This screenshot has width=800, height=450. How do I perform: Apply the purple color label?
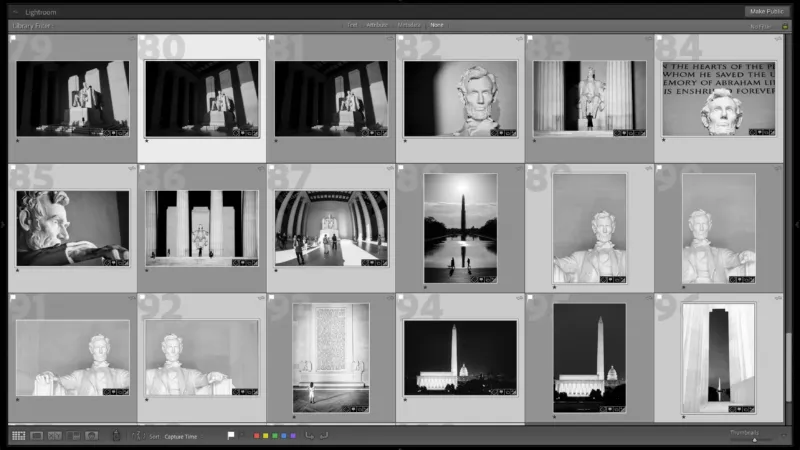coord(293,436)
